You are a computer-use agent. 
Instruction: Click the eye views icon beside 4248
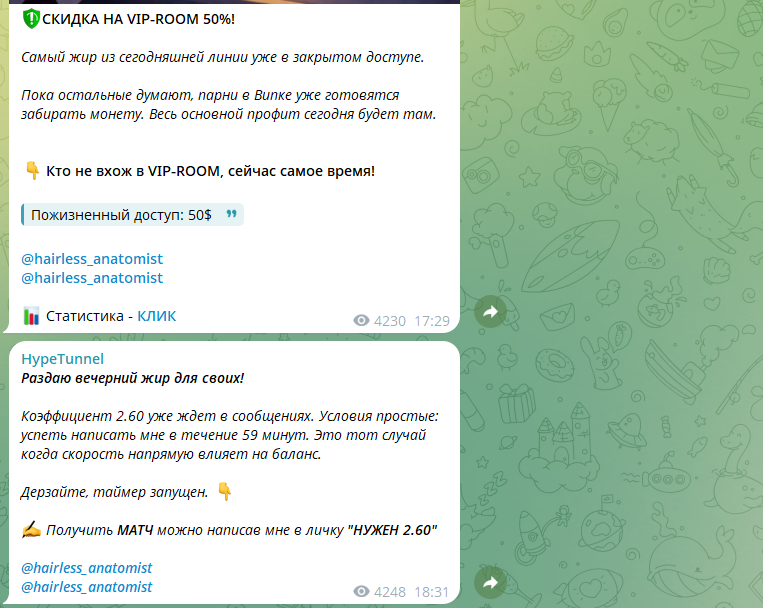(361, 591)
